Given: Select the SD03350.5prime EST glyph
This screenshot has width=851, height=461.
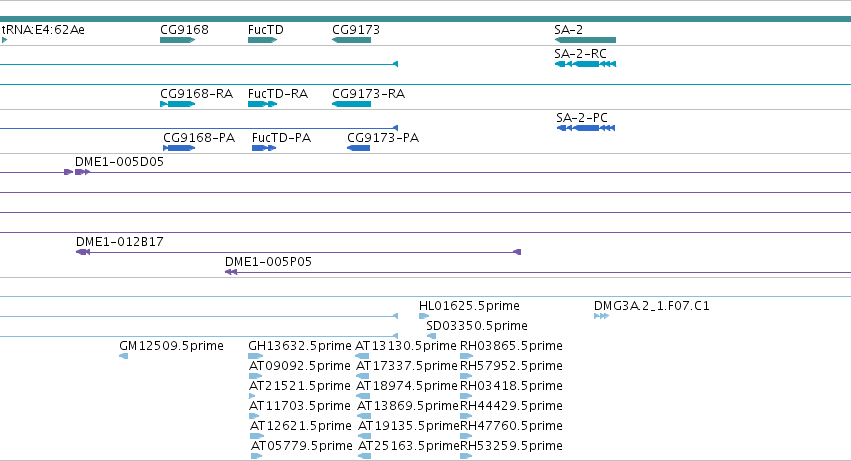Looking at the screenshot, I should tap(431, 336).
